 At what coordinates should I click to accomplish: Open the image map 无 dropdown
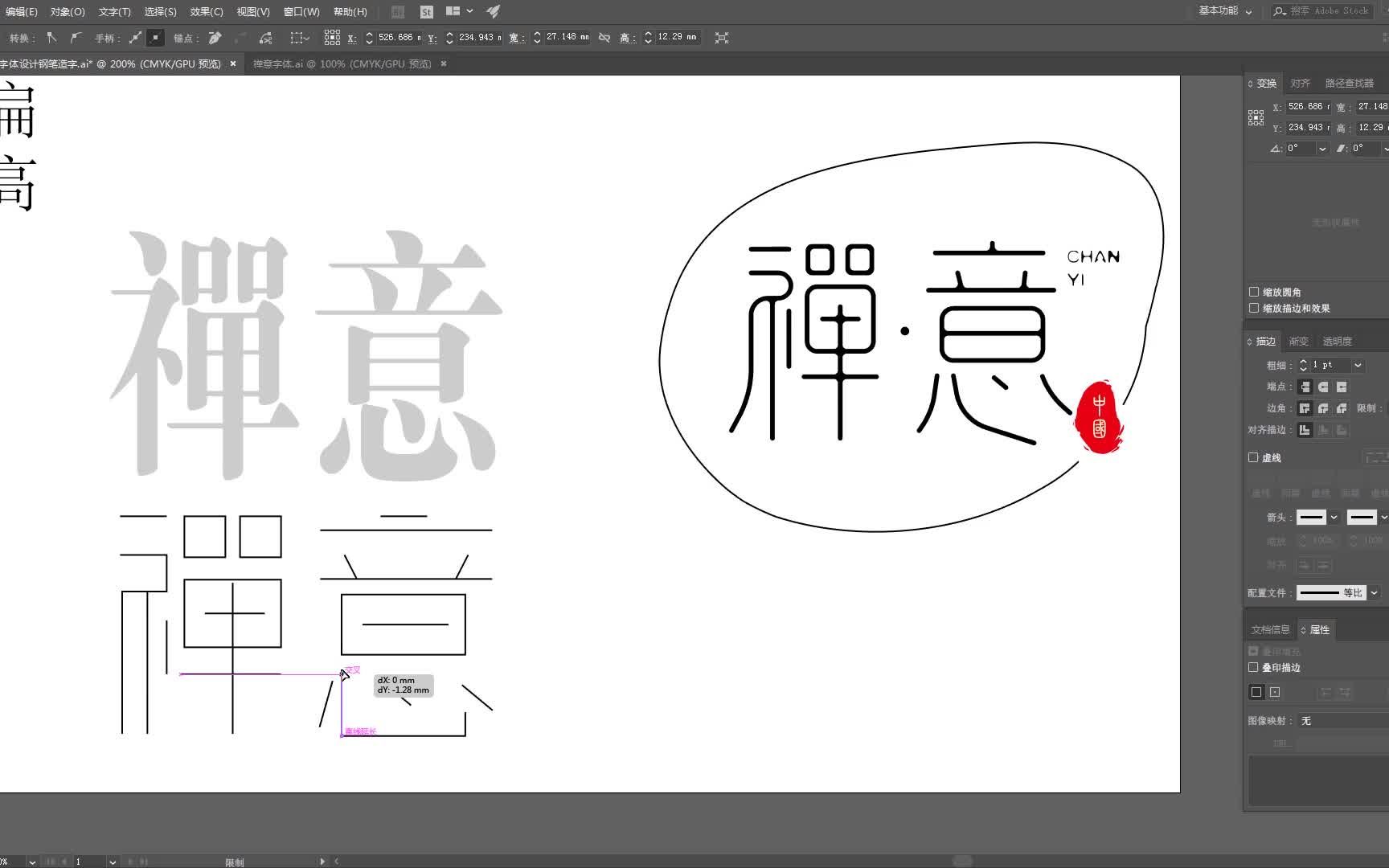[x=1342, y=721]
